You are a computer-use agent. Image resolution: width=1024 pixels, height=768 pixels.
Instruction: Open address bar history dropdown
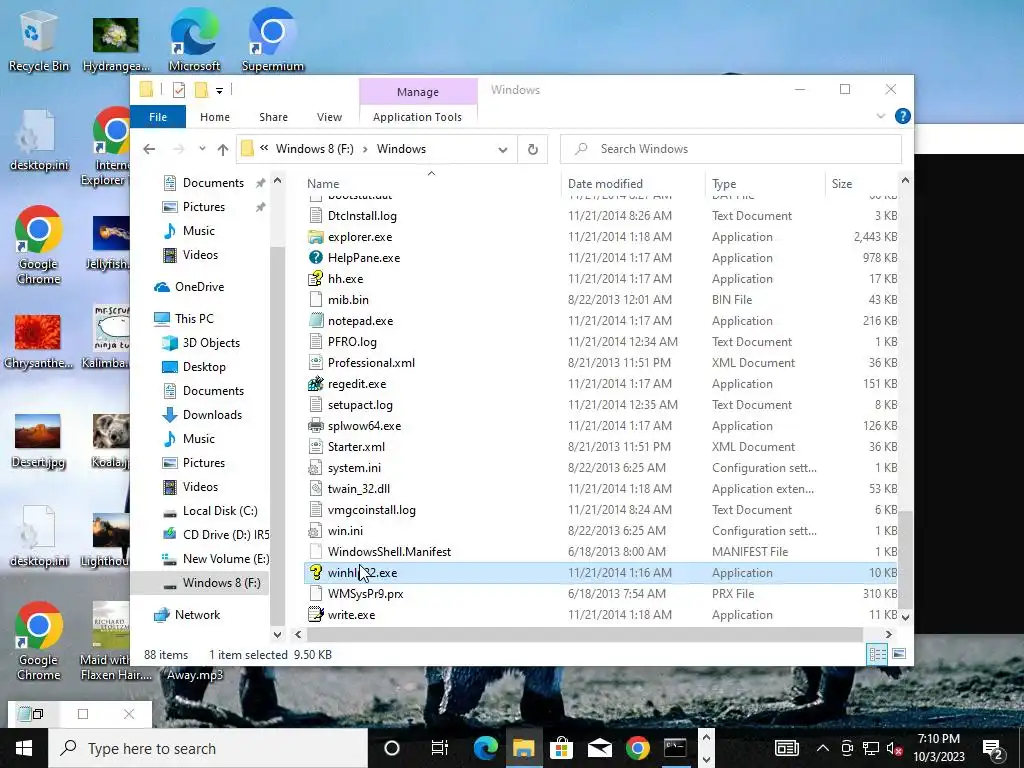click(502, 150)
